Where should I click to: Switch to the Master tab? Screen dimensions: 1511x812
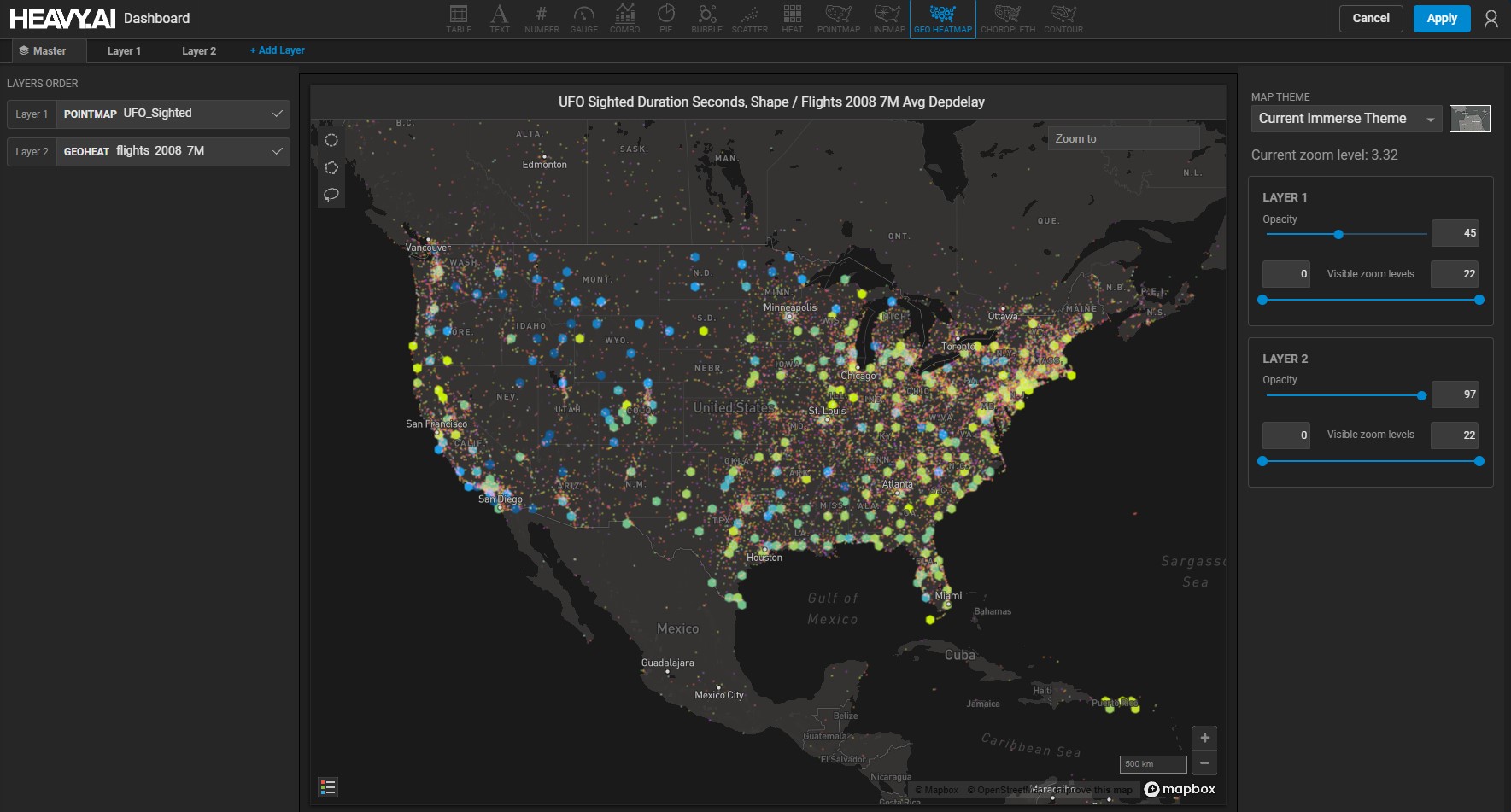pyautogui.click(x=43, y=51)
